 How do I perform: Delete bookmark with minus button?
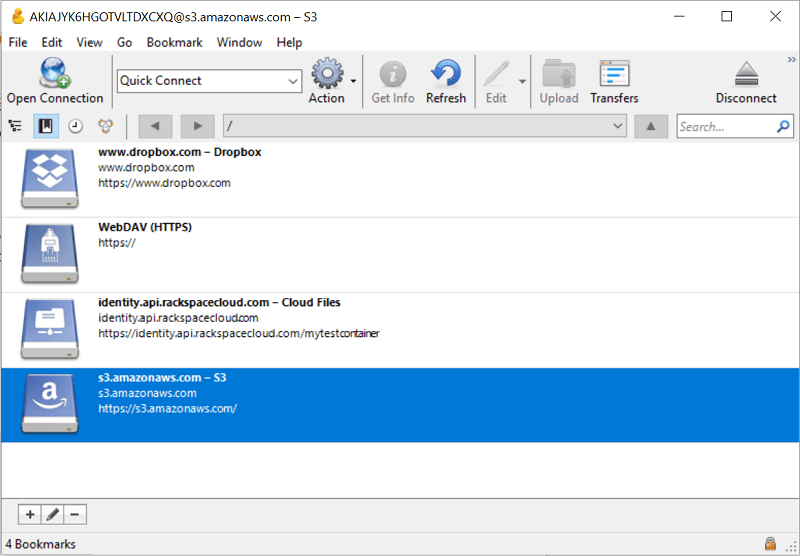click(74, 514)
